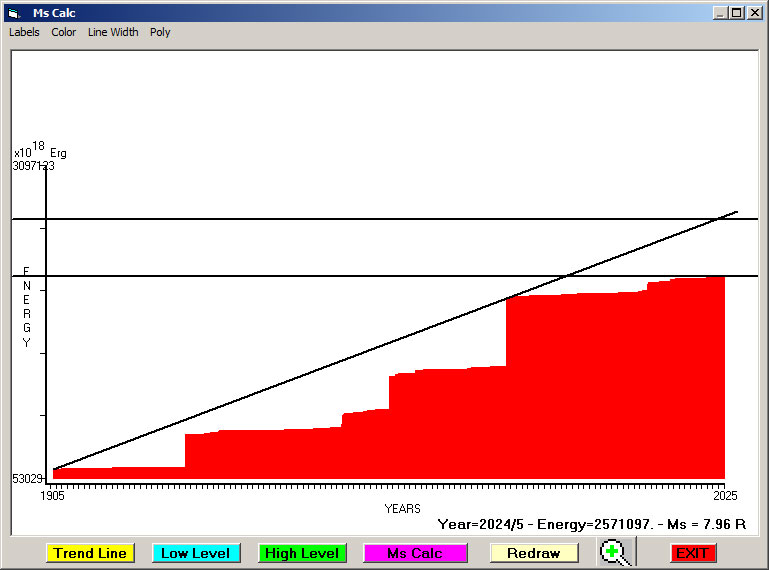769x570 pixels.
Task: Click the Year/Energy/Ms status readout text
Action: tap(591, 524)
